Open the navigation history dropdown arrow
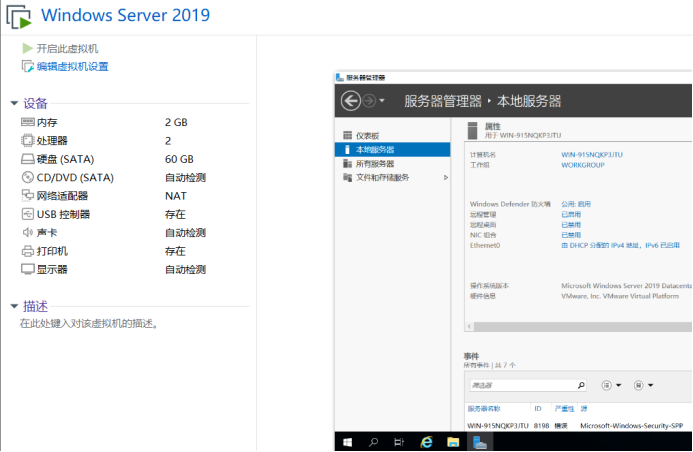 coord(382,101)
